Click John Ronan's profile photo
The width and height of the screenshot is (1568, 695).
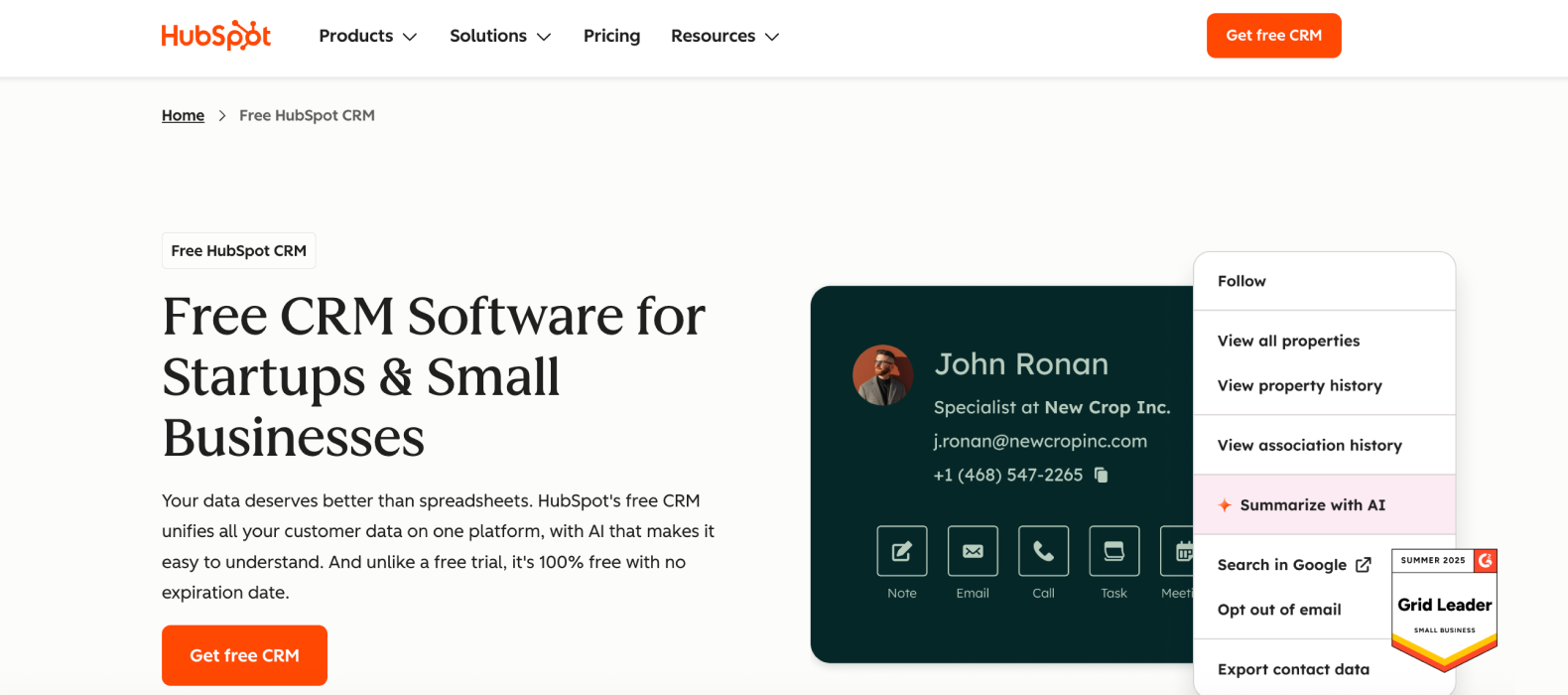[x=882, y=375]
